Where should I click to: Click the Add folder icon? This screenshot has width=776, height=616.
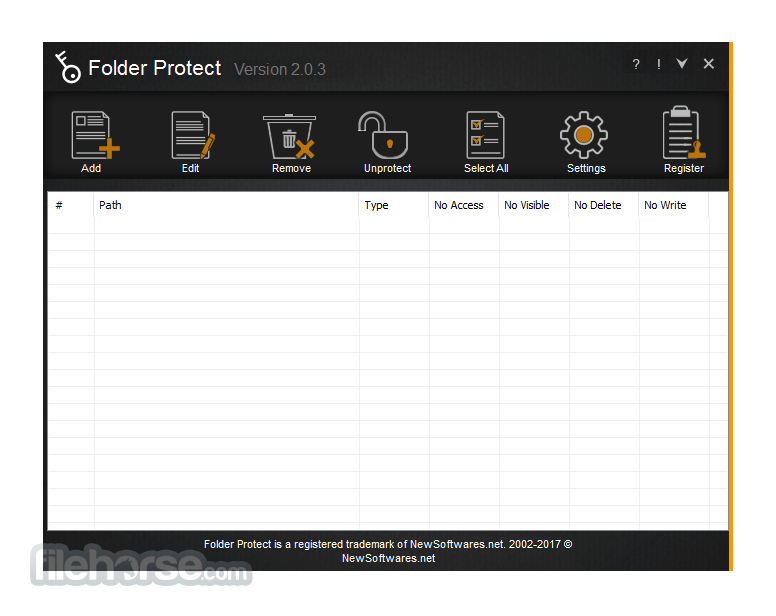click(95, 135)
